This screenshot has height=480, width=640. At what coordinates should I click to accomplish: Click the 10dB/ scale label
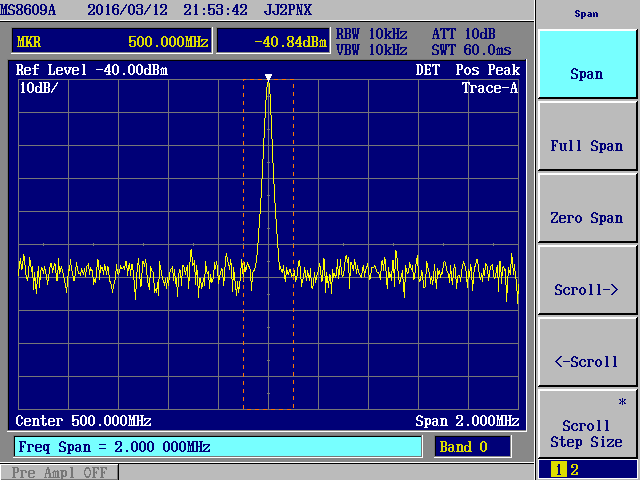pyautogui.click(x=39, y=88)
